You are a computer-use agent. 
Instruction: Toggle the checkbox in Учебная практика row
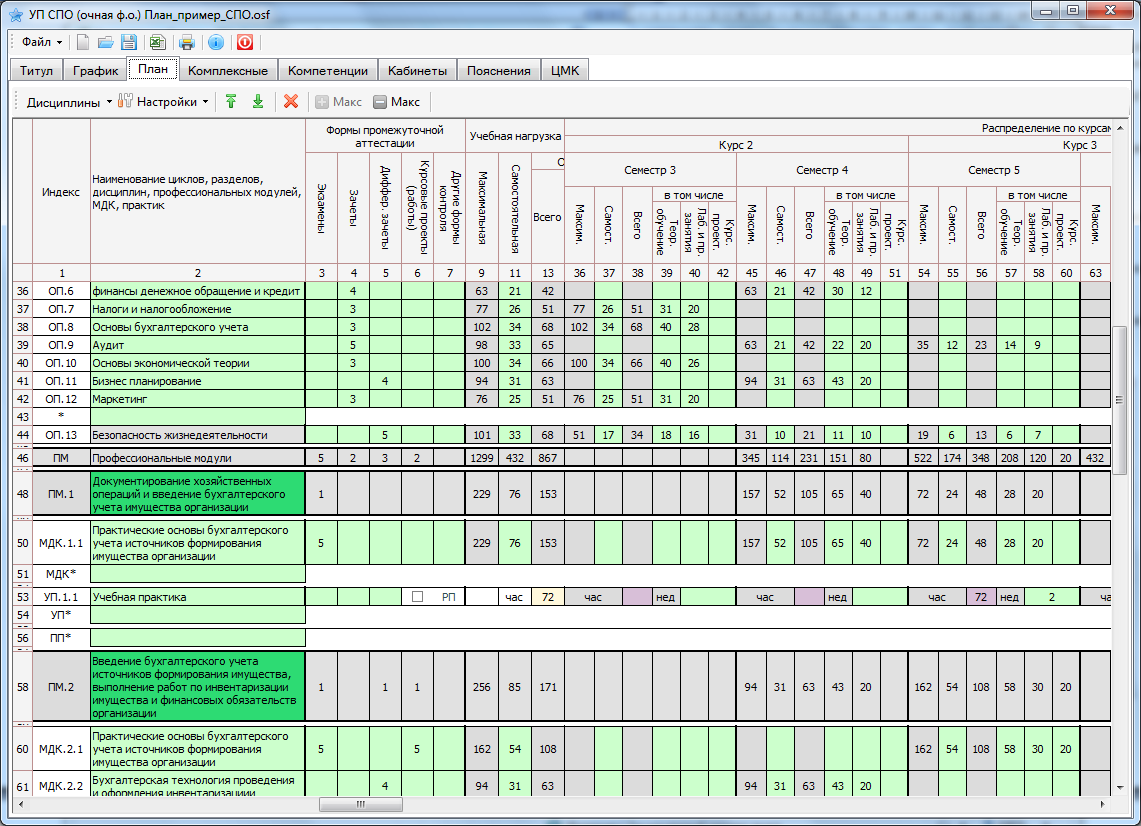417,597
